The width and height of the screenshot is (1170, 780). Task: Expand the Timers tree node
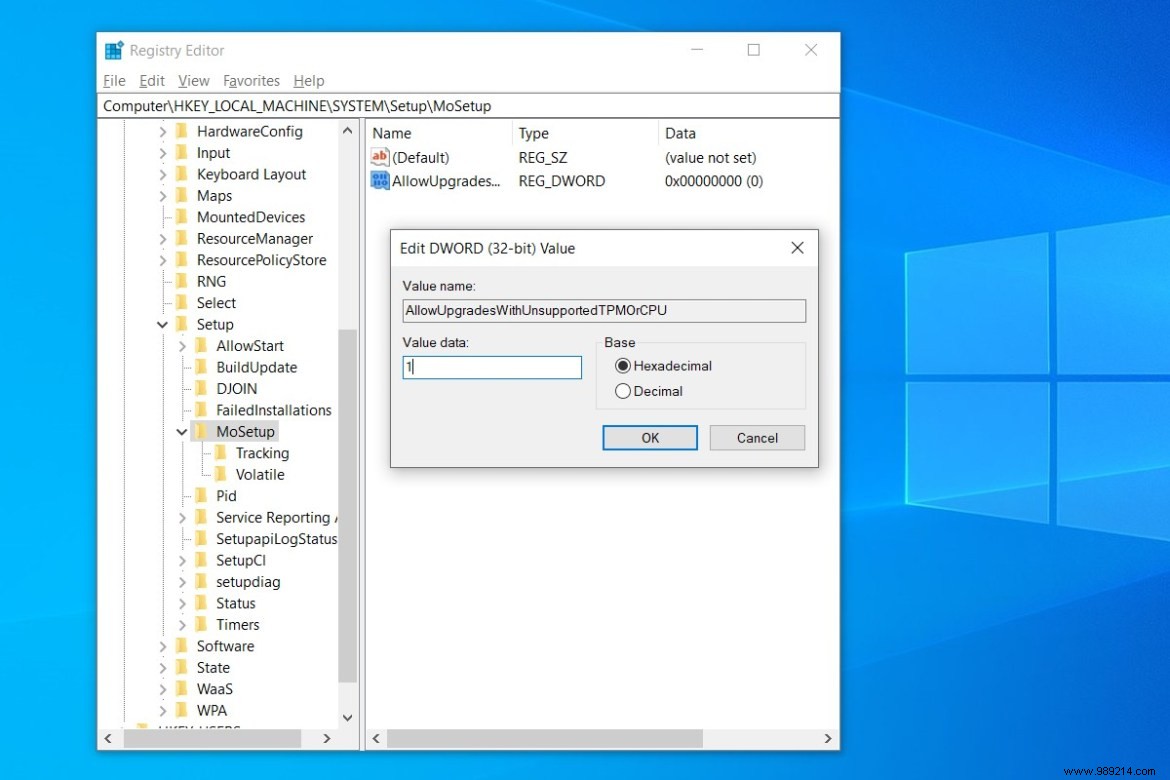180,624
